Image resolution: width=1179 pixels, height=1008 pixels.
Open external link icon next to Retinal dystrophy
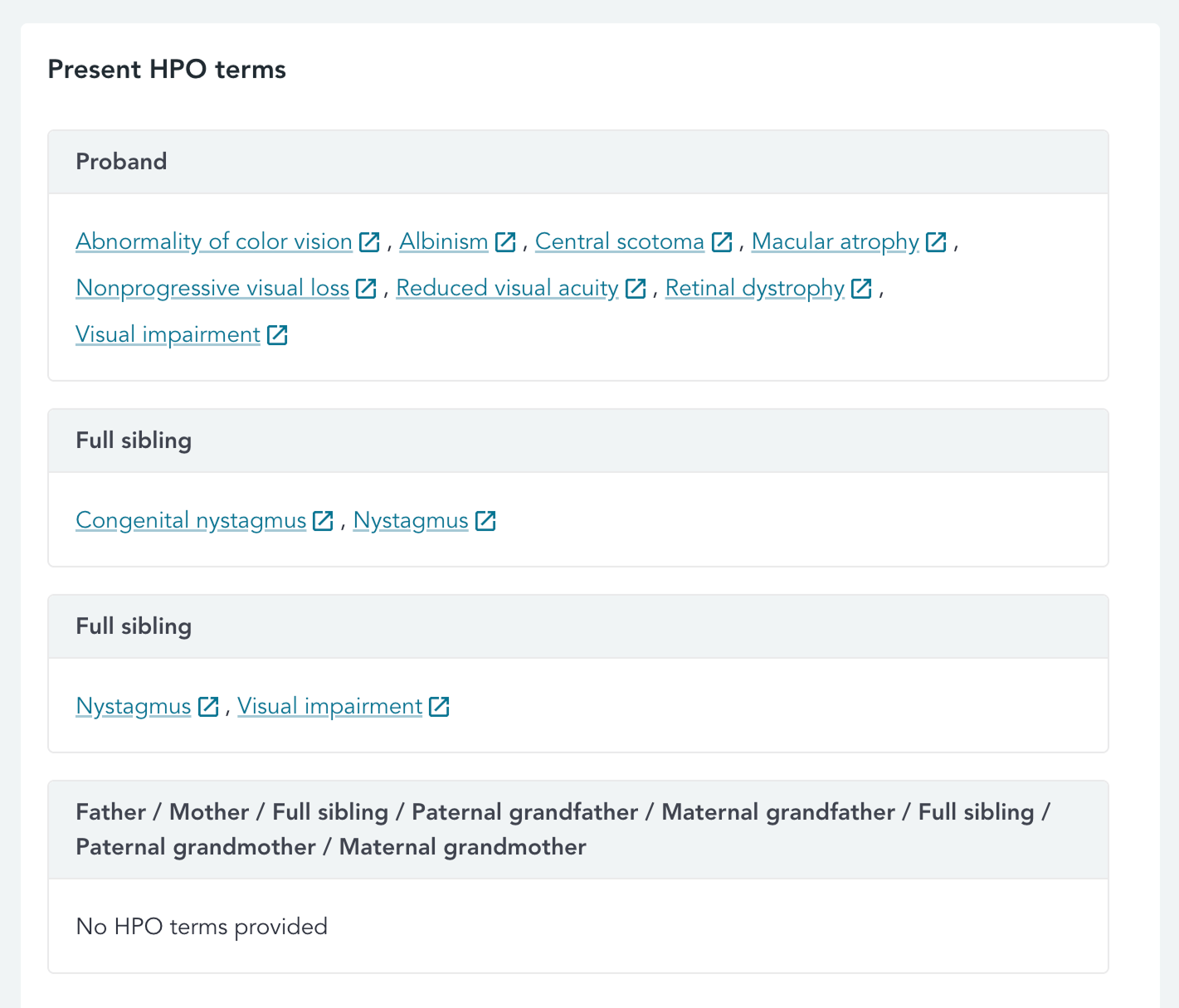861,288
